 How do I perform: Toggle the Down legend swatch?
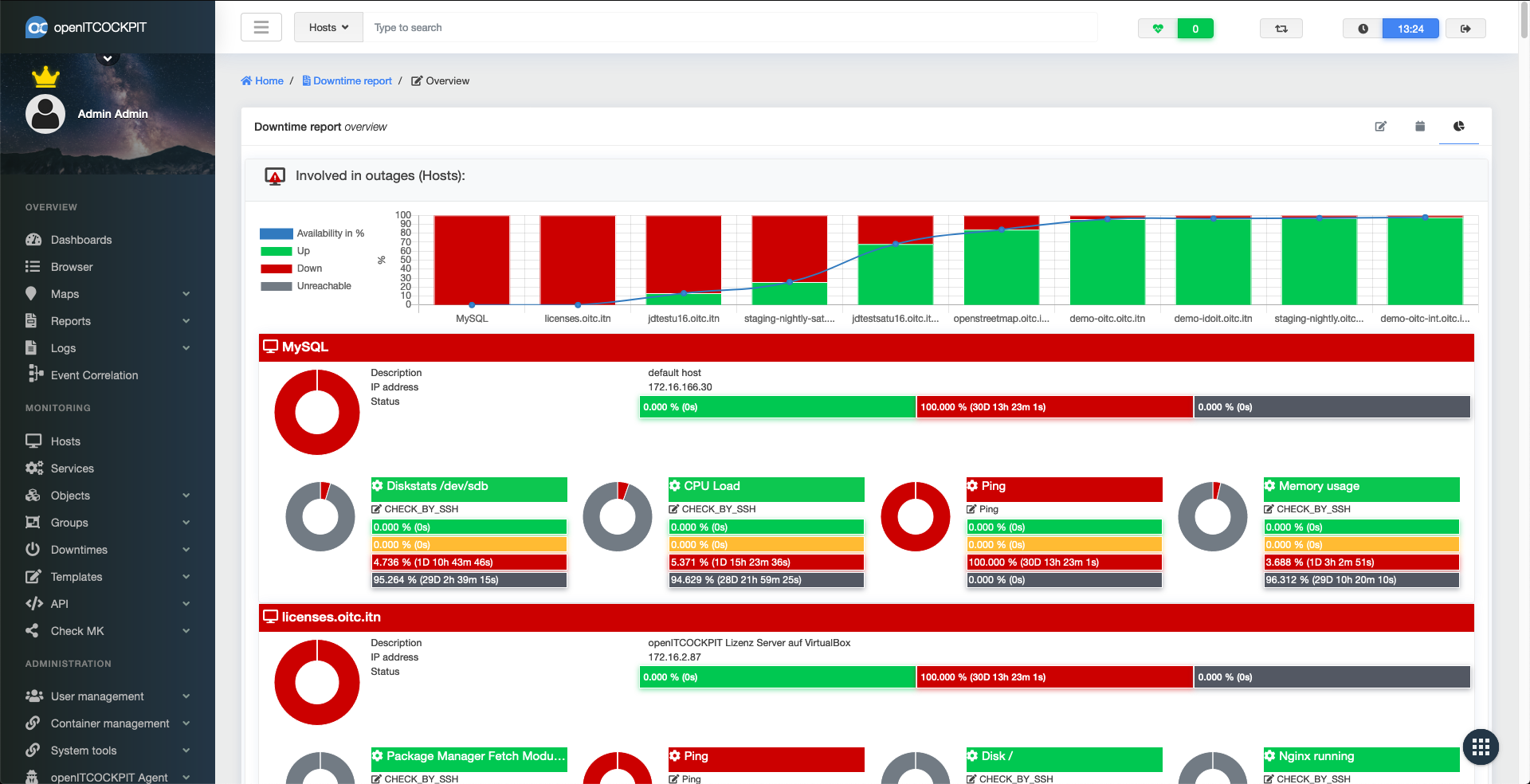coord(276,269)
